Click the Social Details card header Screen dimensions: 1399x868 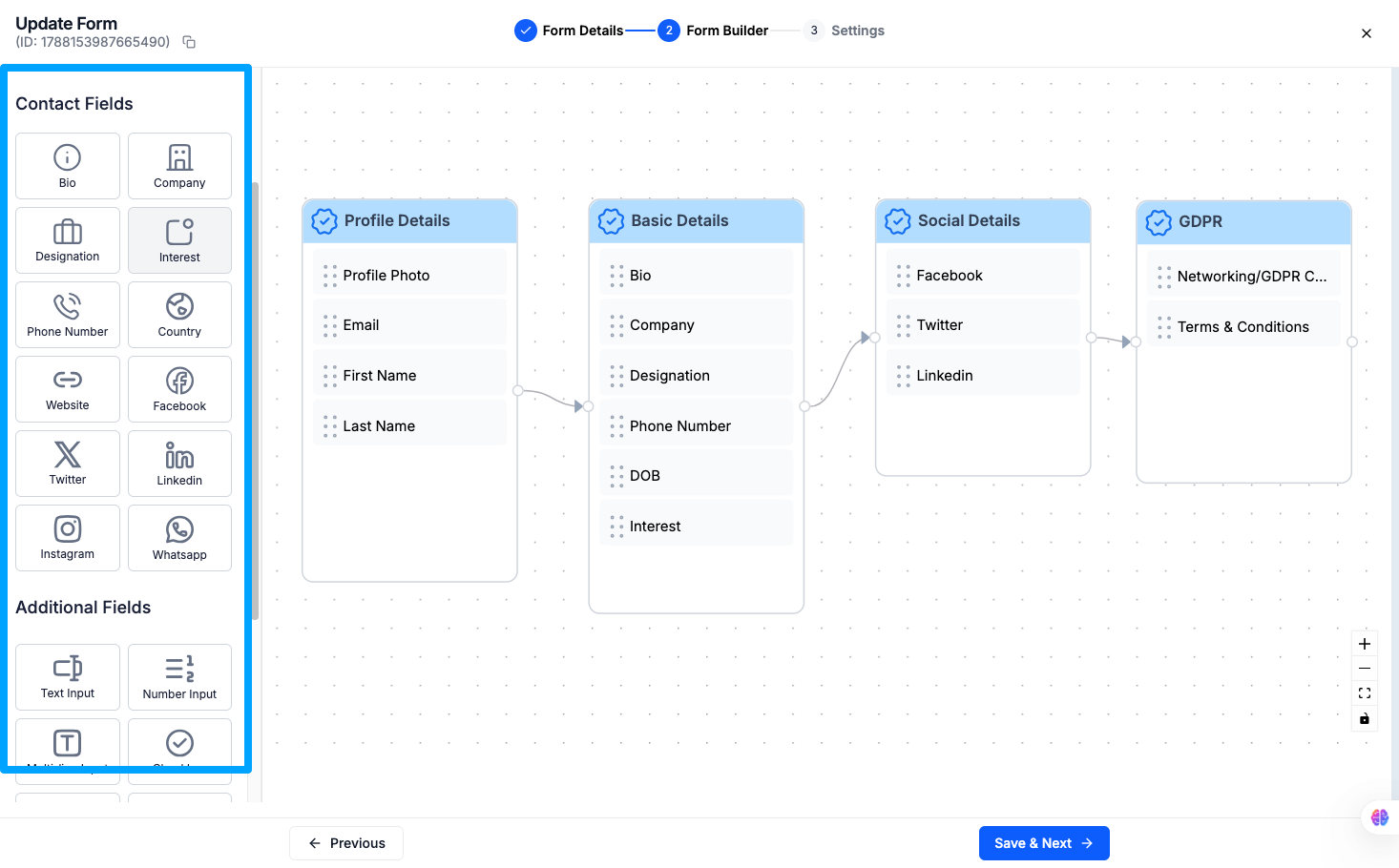[x=983, y=221]
